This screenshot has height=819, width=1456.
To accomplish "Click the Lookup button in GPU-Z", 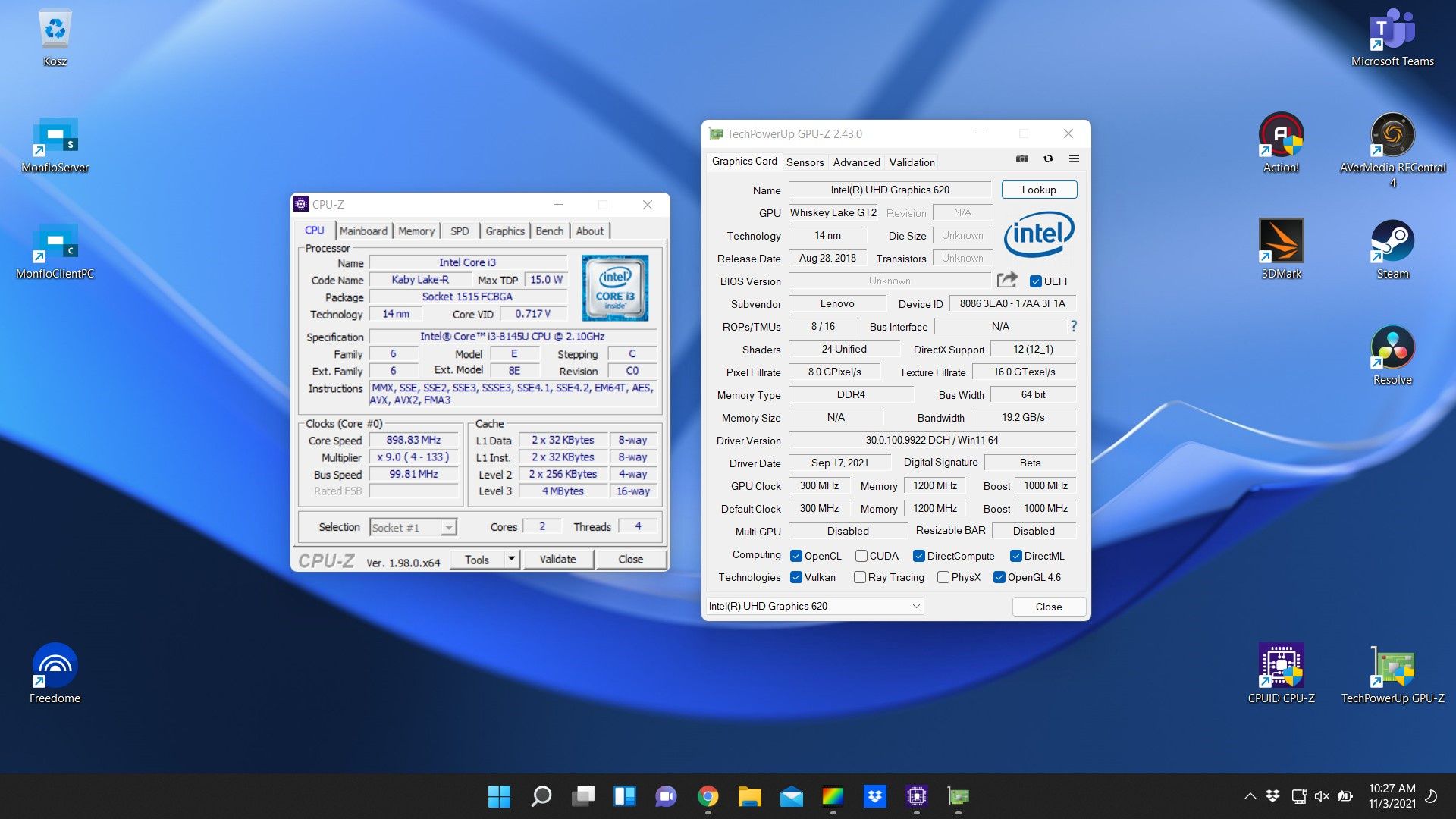I will [x=1039, y=190].
